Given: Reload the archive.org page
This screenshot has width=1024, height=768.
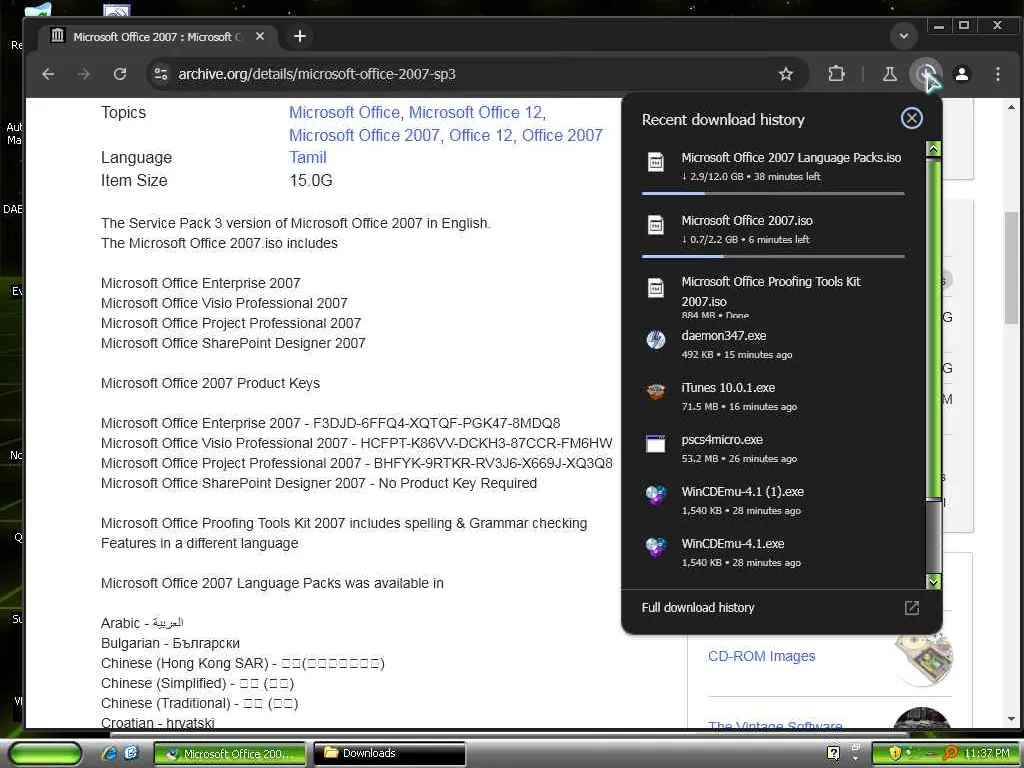Looking at the screenshot, I should point(120,74).
